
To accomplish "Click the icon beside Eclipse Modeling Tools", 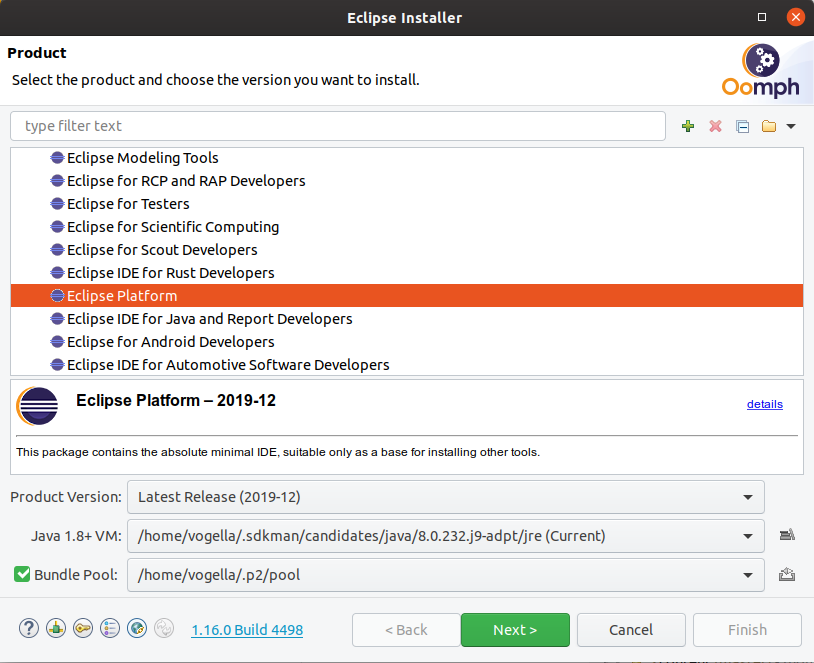I will point(57,157).
